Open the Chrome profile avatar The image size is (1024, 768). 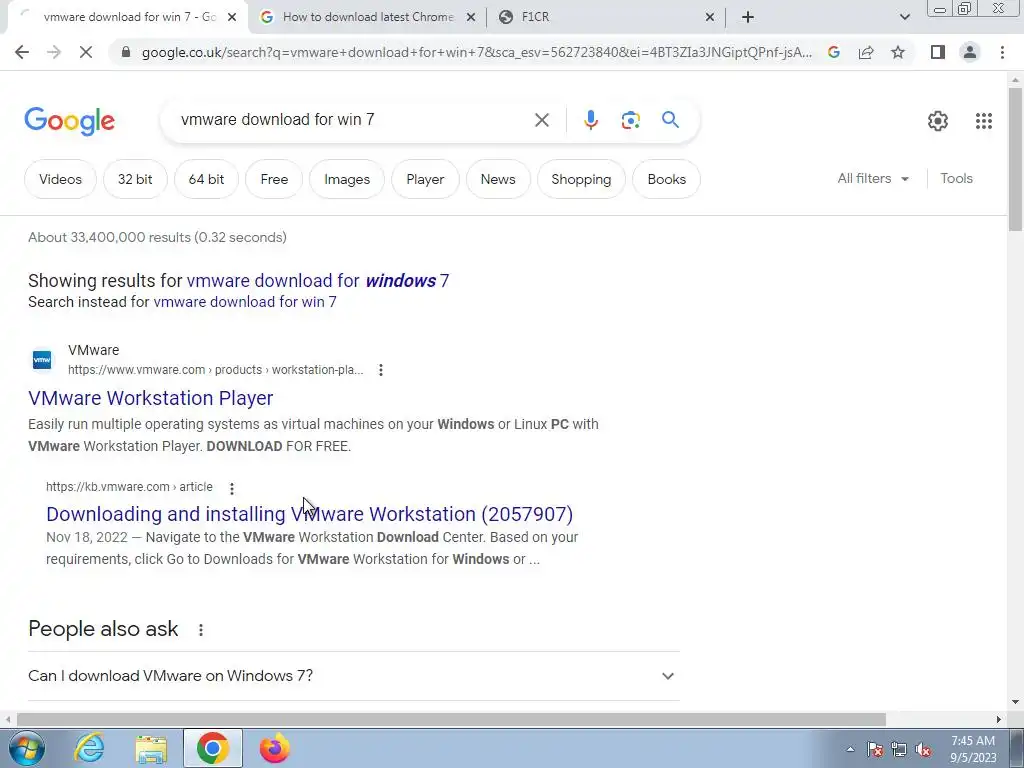(970, 52)
